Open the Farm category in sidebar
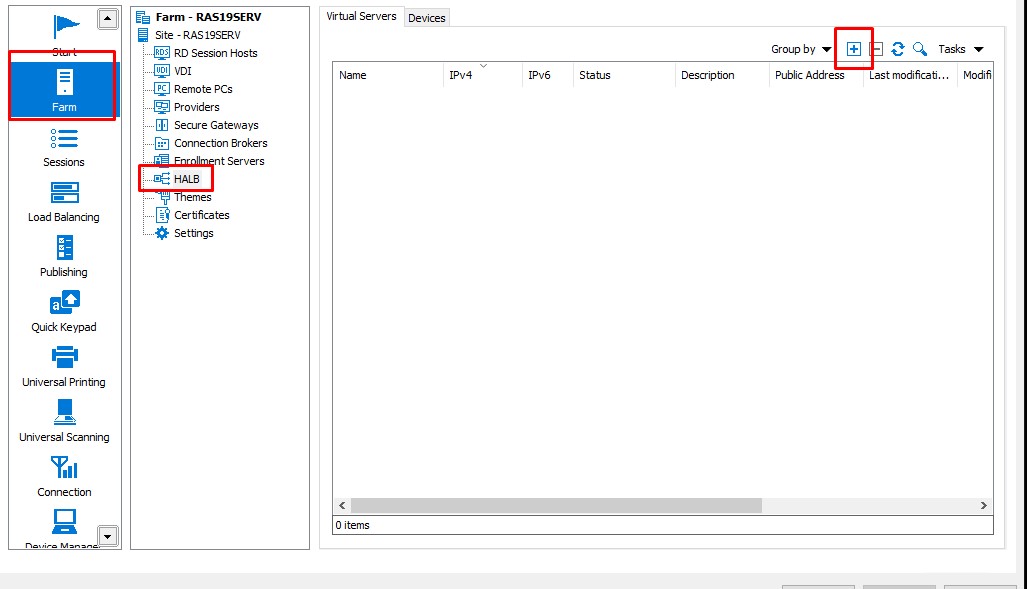Image resolution: width=1027 pixels, height=589 pixels. (64, 88)
